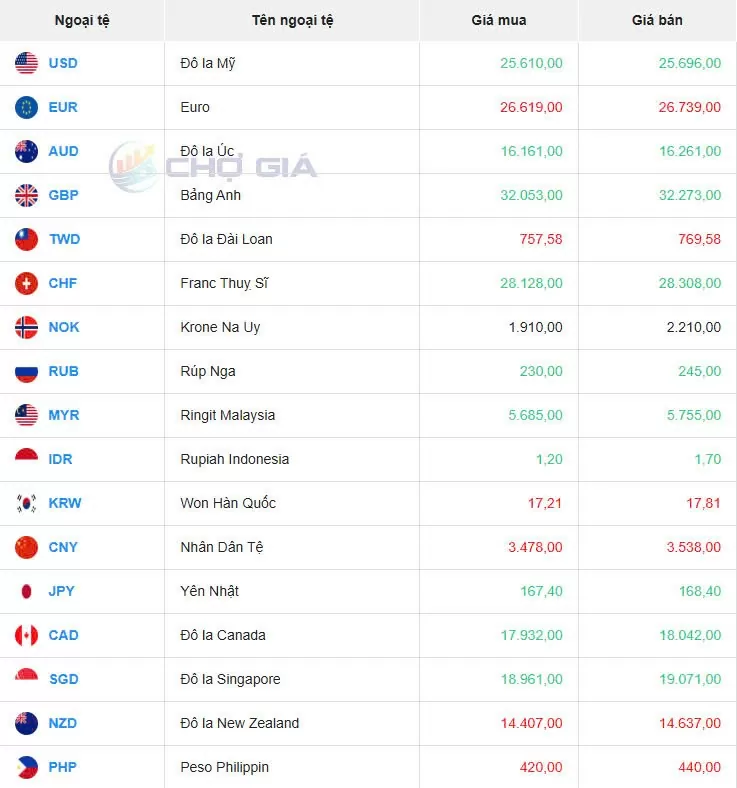Select the CNY currency code
The height and width of the screenshot is (788, 737).
[x=63, y=547]
